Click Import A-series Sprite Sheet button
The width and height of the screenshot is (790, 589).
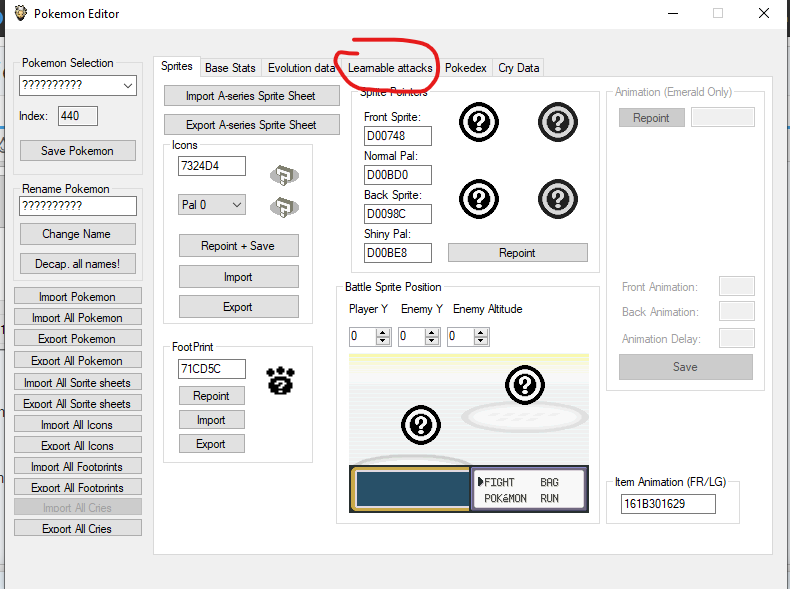(x=250, y=96)
